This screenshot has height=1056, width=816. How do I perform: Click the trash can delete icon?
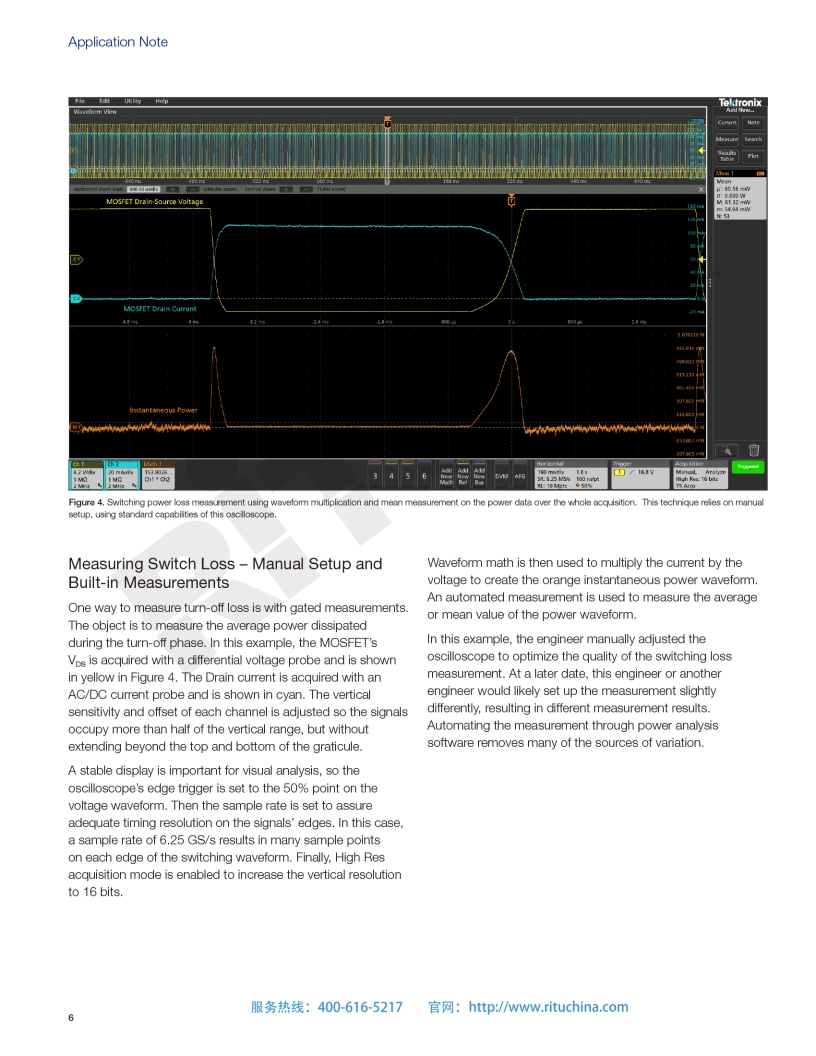point(754,451)
